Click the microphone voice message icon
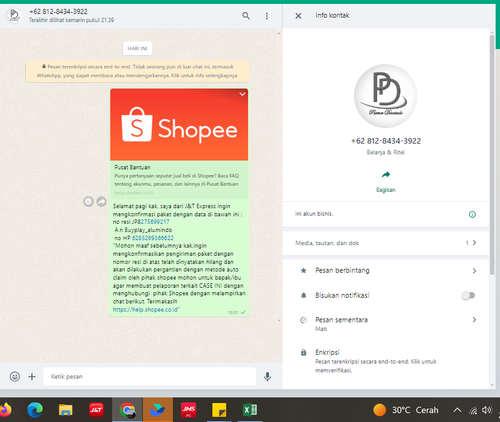The height and width of the screenshot is (422, 500). 267,377
